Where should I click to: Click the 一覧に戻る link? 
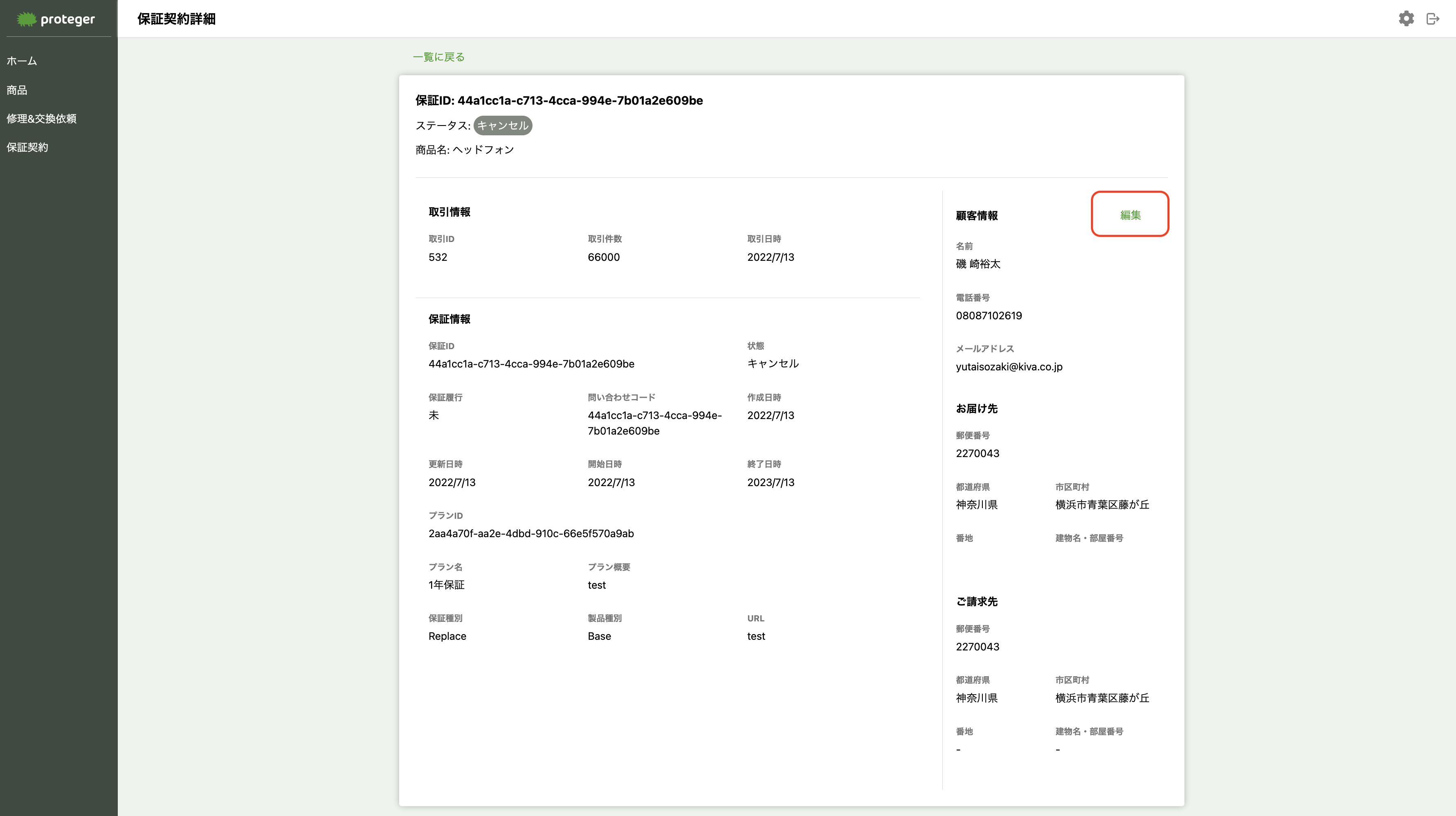pos(438,57)
